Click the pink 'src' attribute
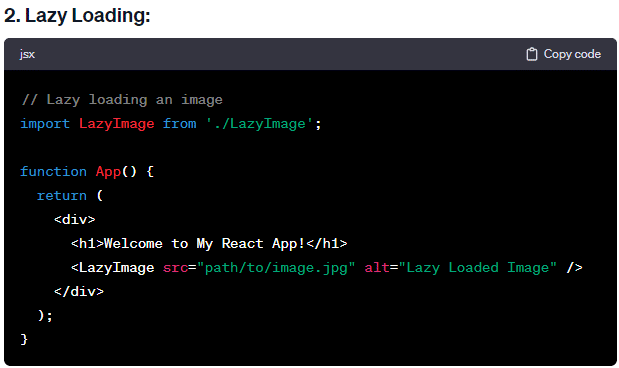This screenshot has height=368, width=619. pyautogui.click(x=175, y=268)
